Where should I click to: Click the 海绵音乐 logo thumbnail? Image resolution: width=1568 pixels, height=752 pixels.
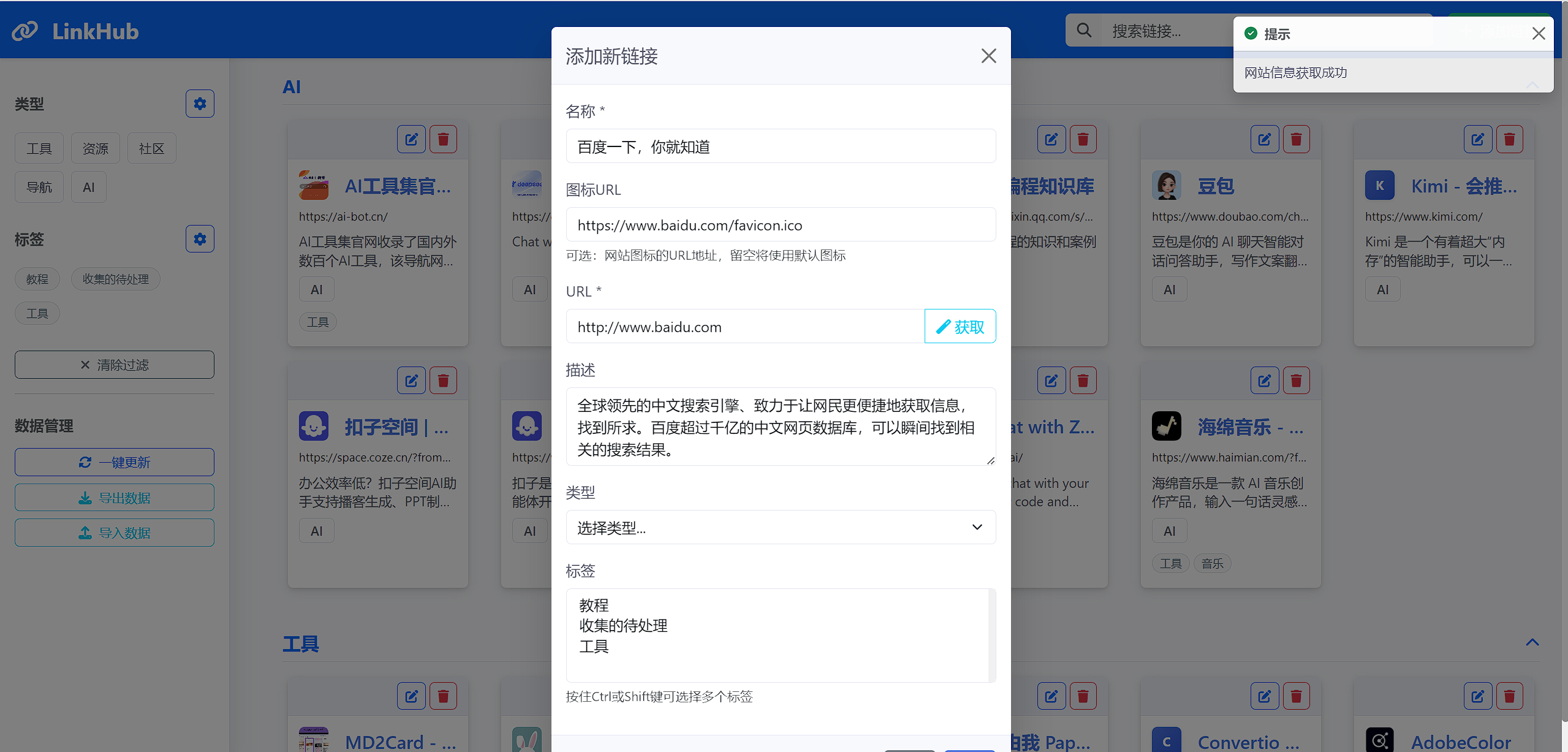point(1166,426)
